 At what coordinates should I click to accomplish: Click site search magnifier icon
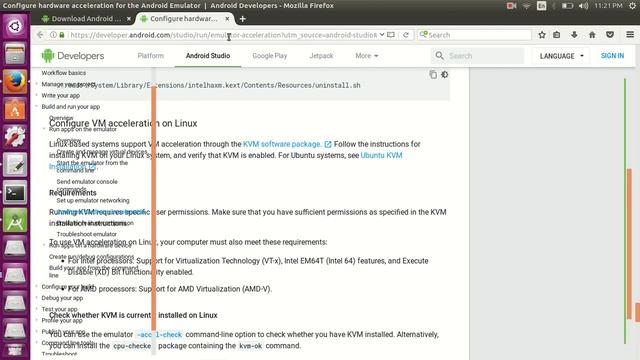tap(439, 56)
